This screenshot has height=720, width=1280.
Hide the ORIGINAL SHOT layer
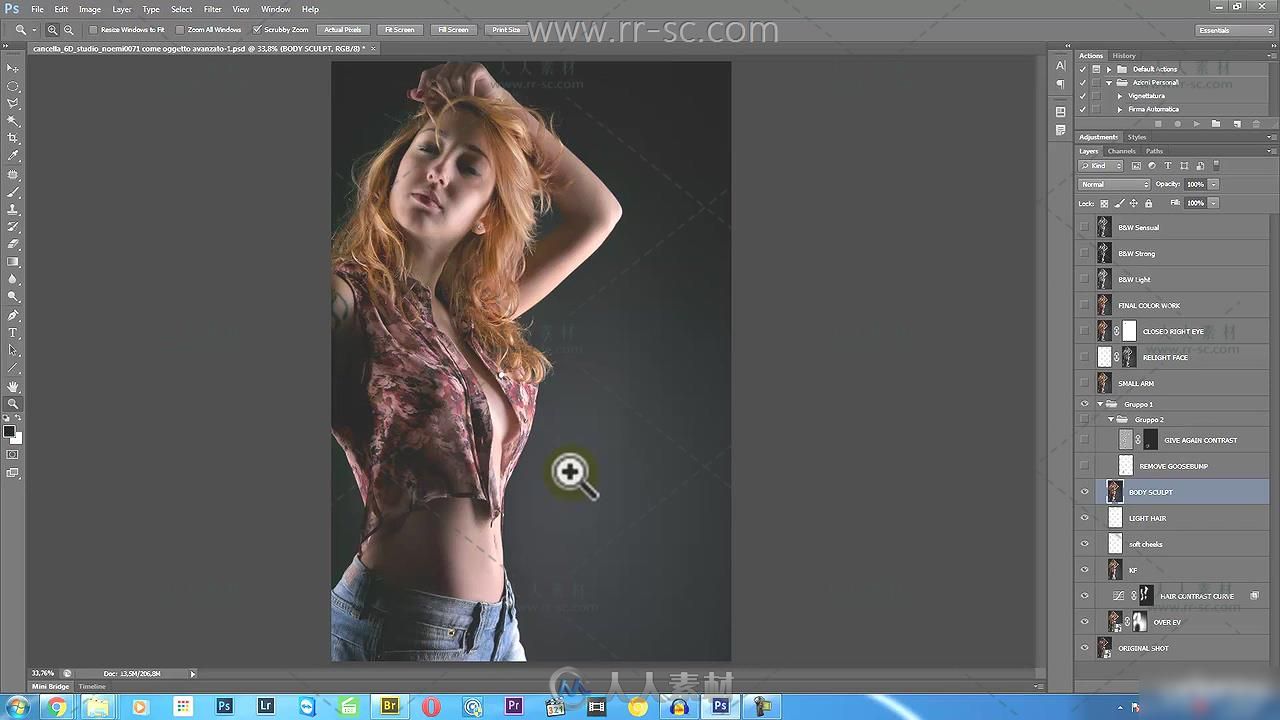(1085, 648)
